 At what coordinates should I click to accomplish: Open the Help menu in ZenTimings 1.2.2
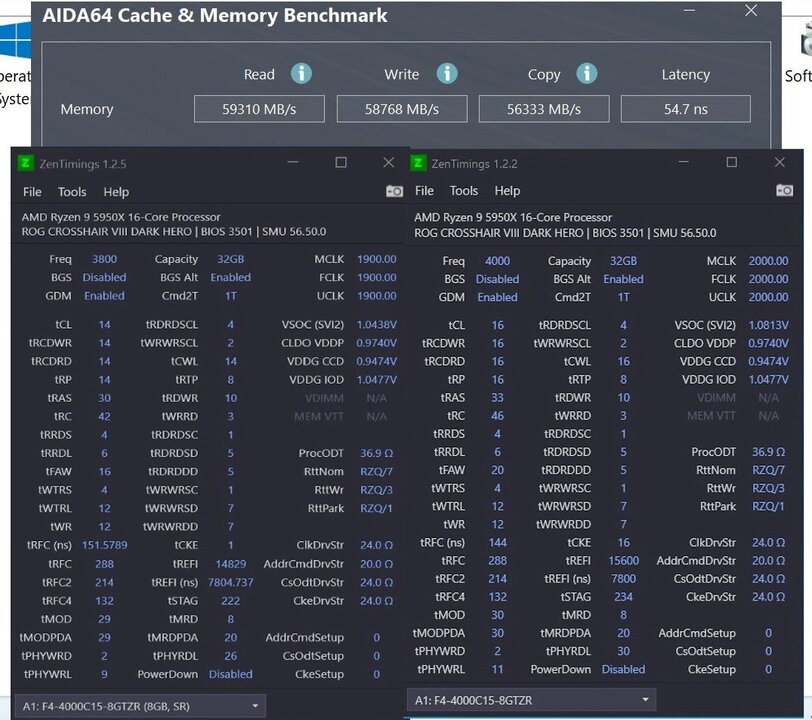pos(507,191)
